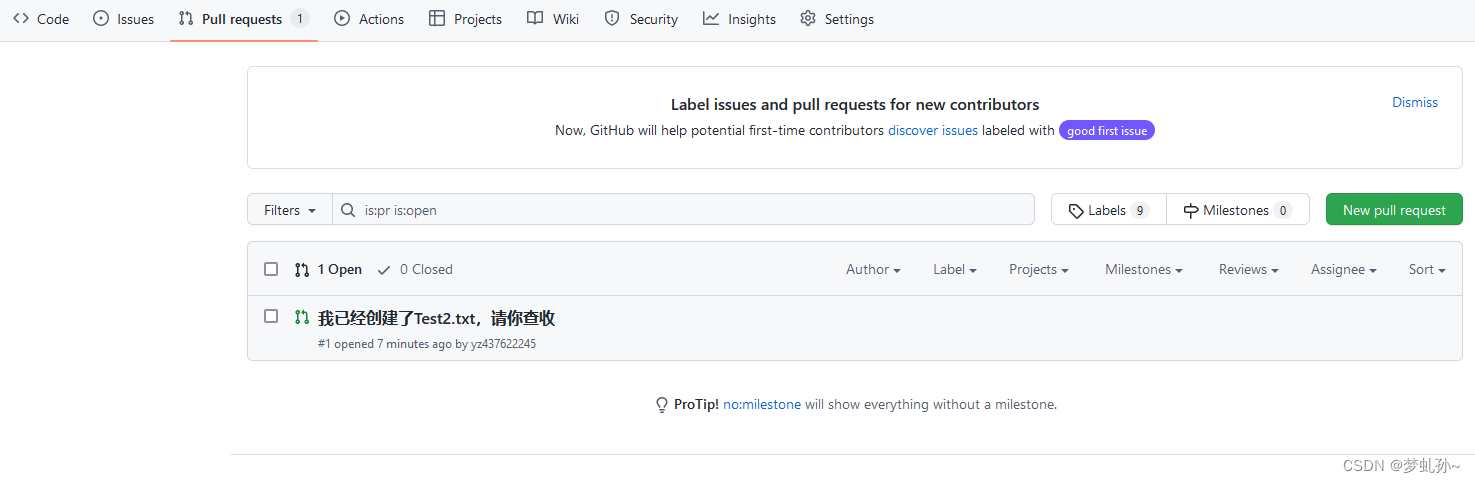1475x483 pixels.
Task: Open the Insights tab
Action: [x=739, y=19]
